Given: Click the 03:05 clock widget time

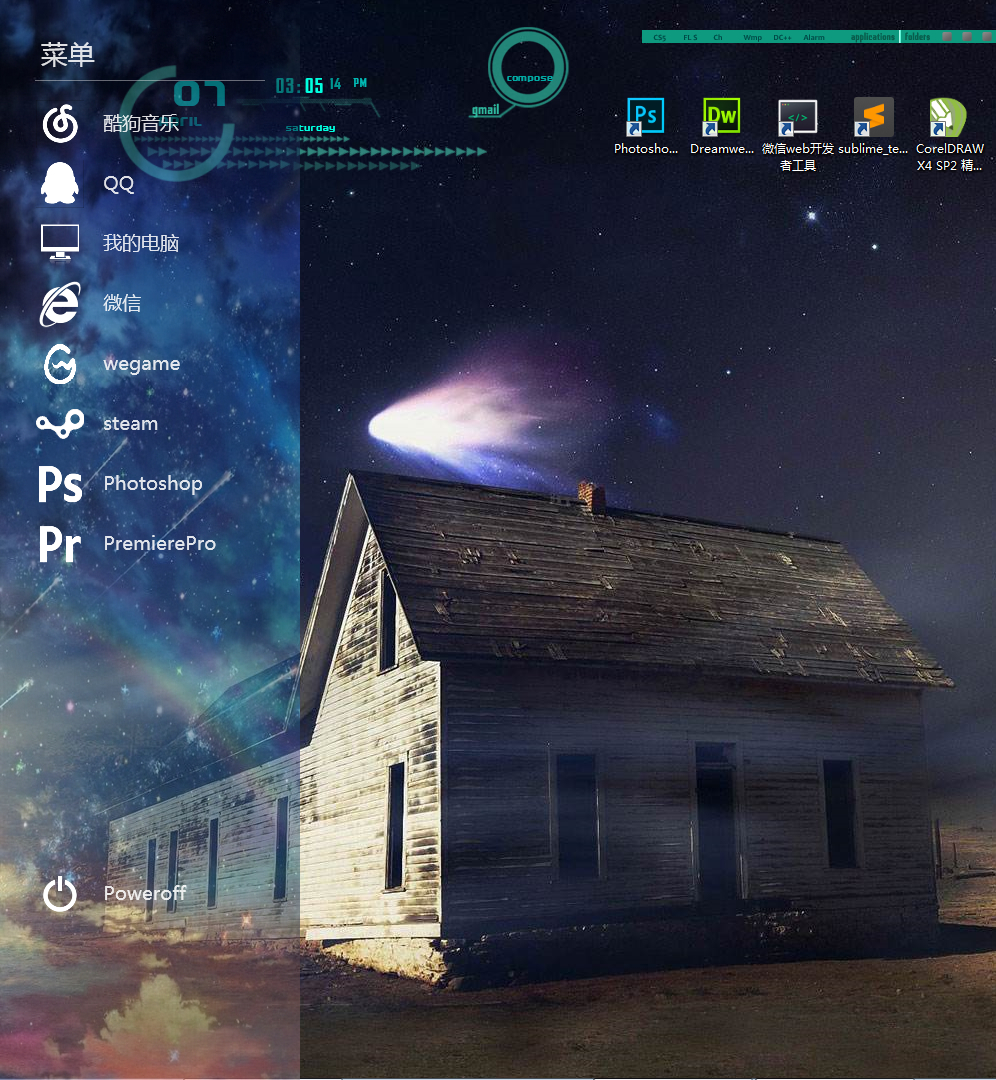Looking at the screenshot, I should pyautogui.click(x=300, y=86).
